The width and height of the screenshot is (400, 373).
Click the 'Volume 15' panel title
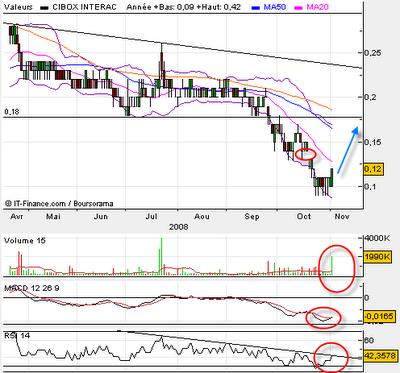(25, 241)
